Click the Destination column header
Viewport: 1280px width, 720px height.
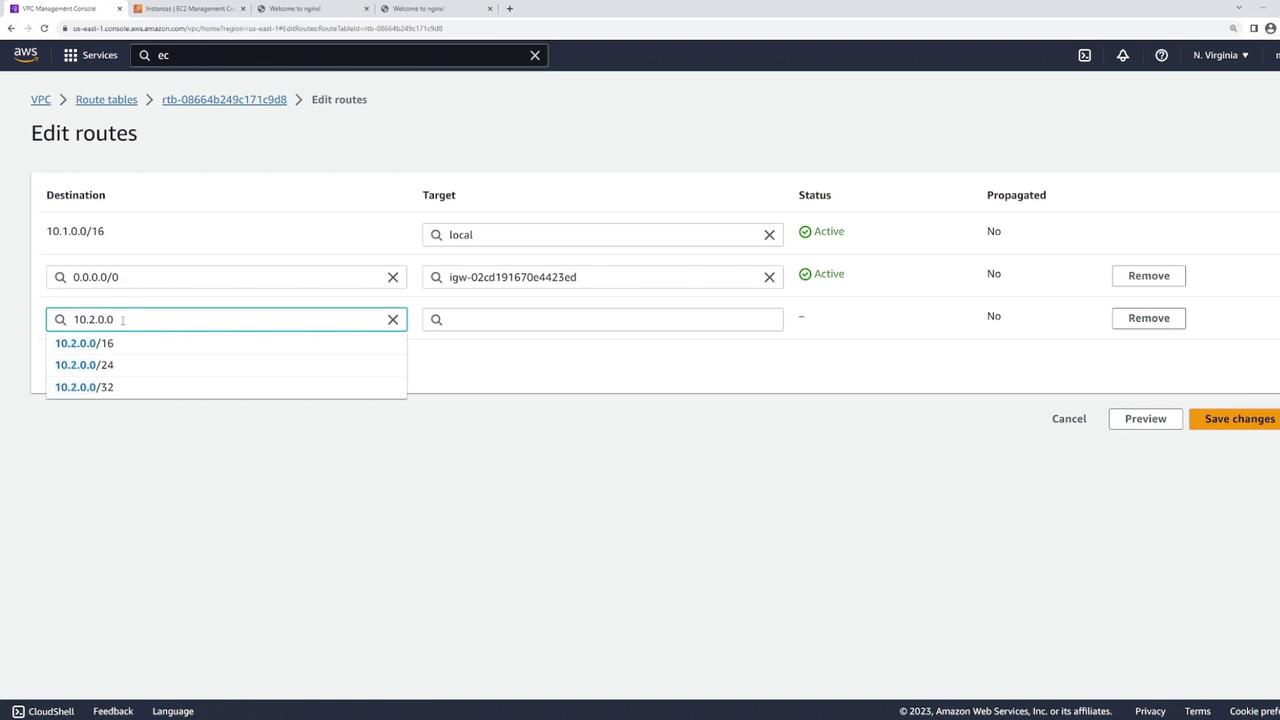(75, 195)
